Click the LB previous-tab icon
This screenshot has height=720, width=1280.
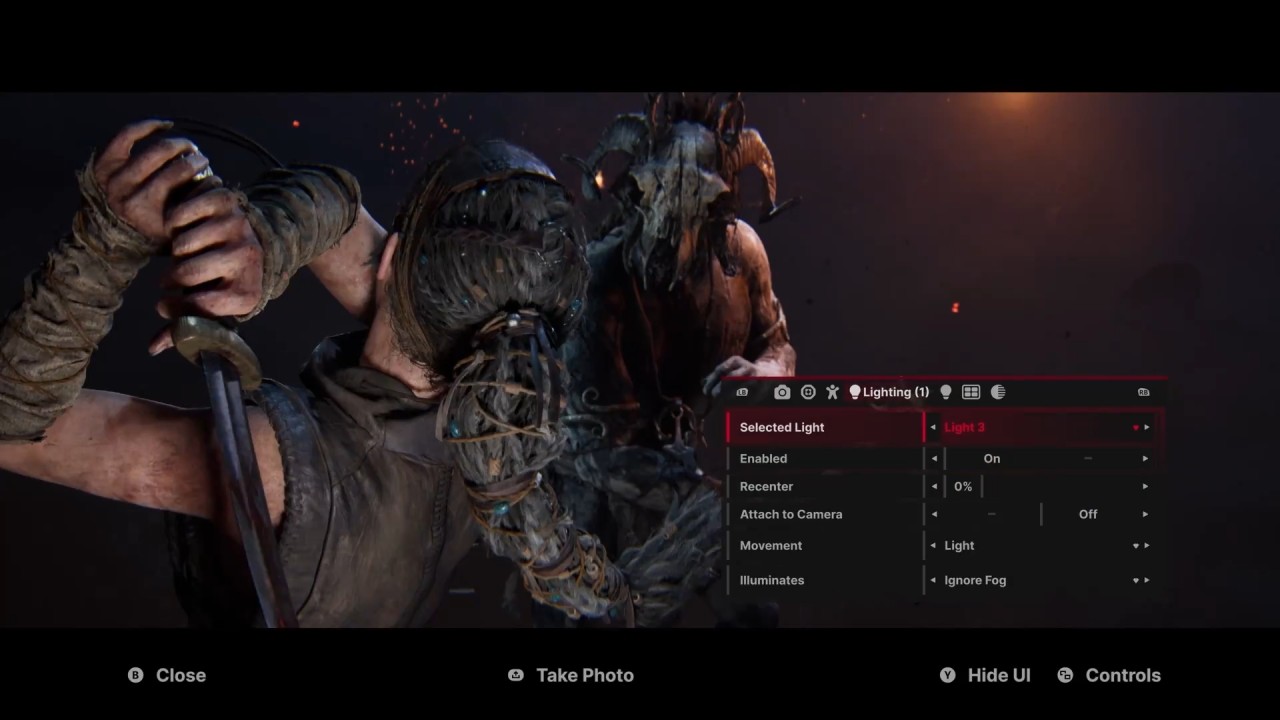[x=742, y=392]
